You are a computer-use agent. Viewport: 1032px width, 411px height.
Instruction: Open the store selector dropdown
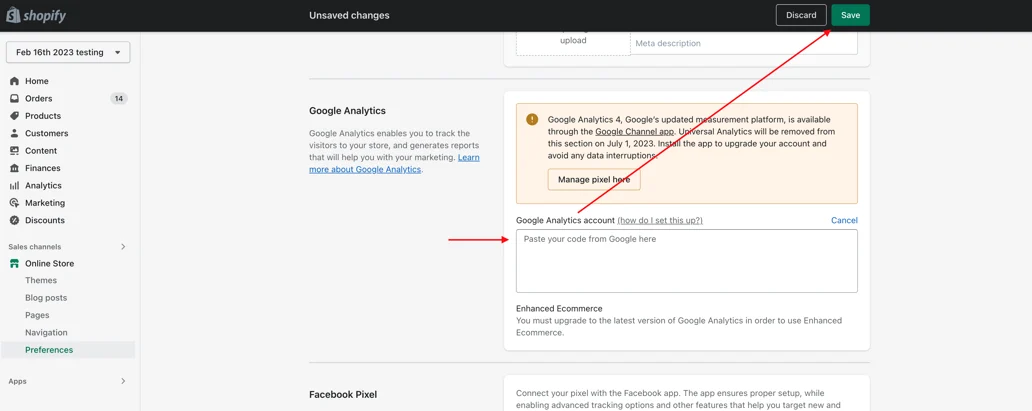click(x=68, y=53)
